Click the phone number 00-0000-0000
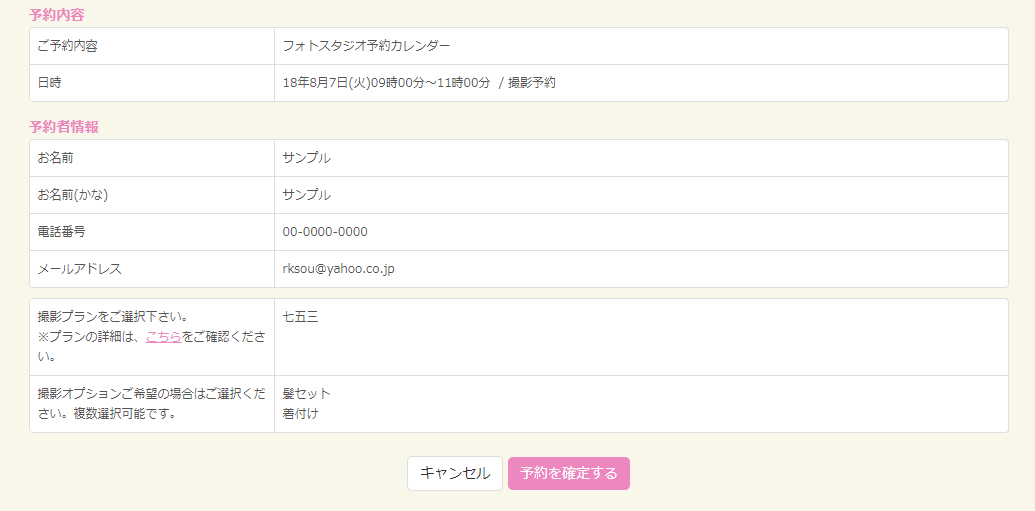This screenshot has height=511, width=1035. 325,232
